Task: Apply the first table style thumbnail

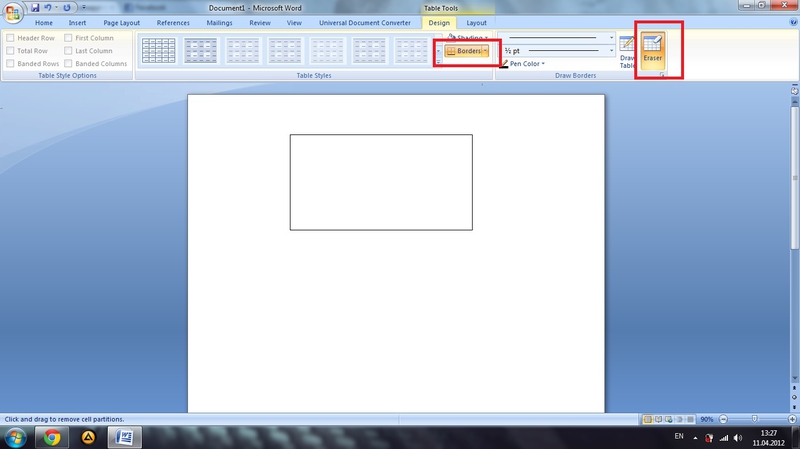Action: [156, 50]
